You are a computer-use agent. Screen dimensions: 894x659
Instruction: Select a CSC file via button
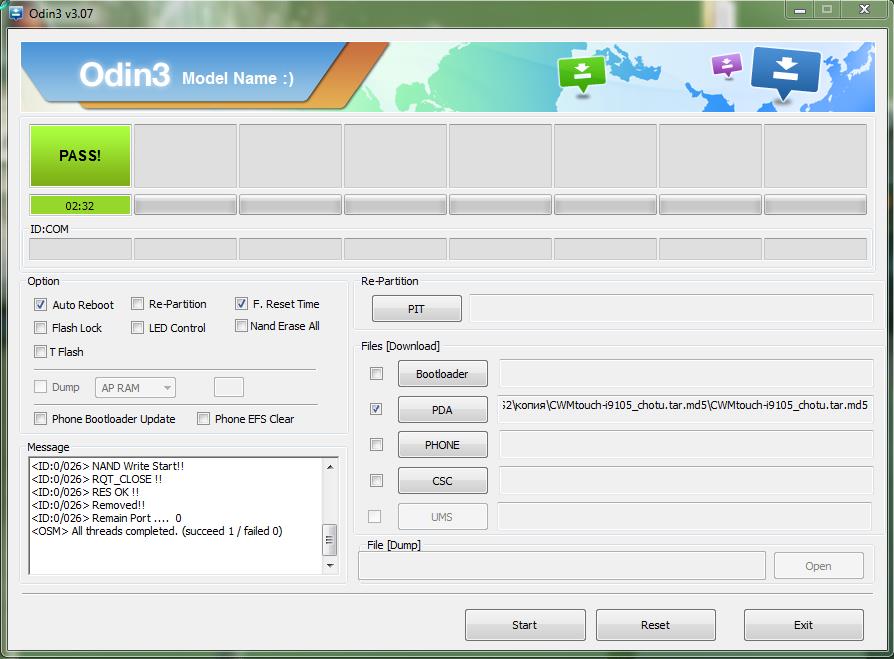(442, 481)
